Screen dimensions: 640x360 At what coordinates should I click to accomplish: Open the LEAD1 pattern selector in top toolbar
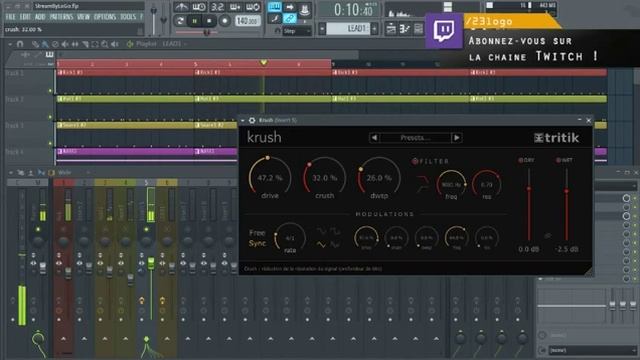click(x=349, y=29)
